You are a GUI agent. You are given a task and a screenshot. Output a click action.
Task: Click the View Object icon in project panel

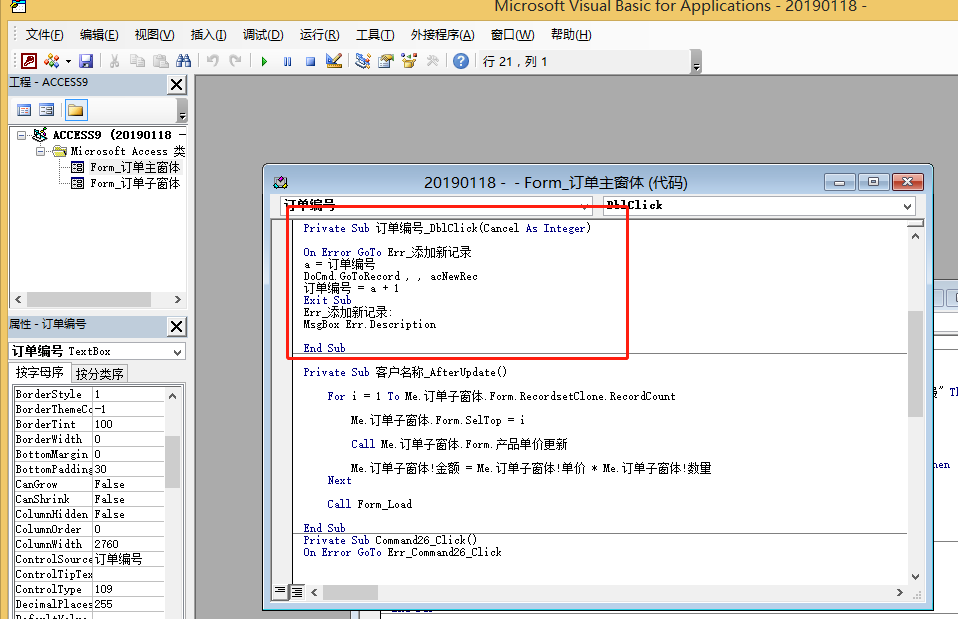(x=46, y=110)
